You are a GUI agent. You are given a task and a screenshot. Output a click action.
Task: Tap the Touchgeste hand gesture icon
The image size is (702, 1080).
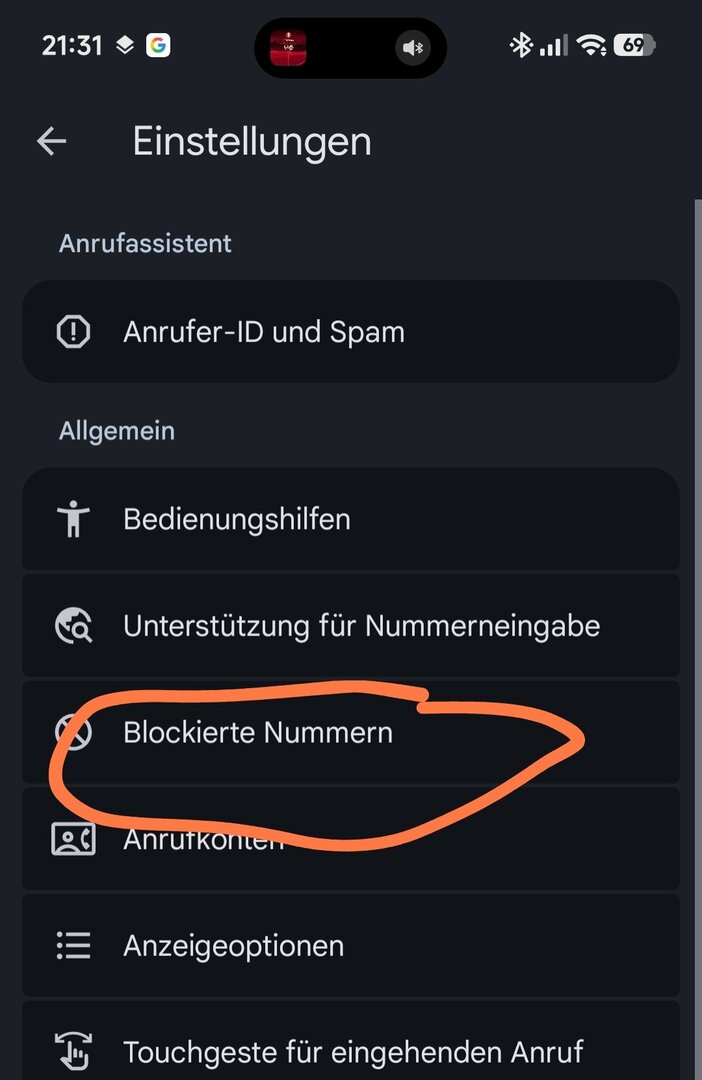tap(74, 1051)
